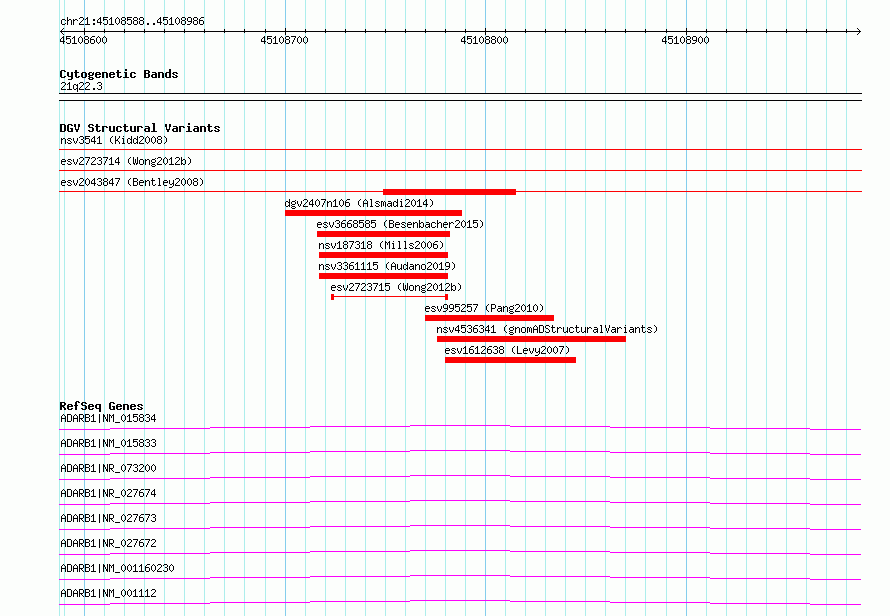Click the red bar below dgv2407n106

[373, 213]
